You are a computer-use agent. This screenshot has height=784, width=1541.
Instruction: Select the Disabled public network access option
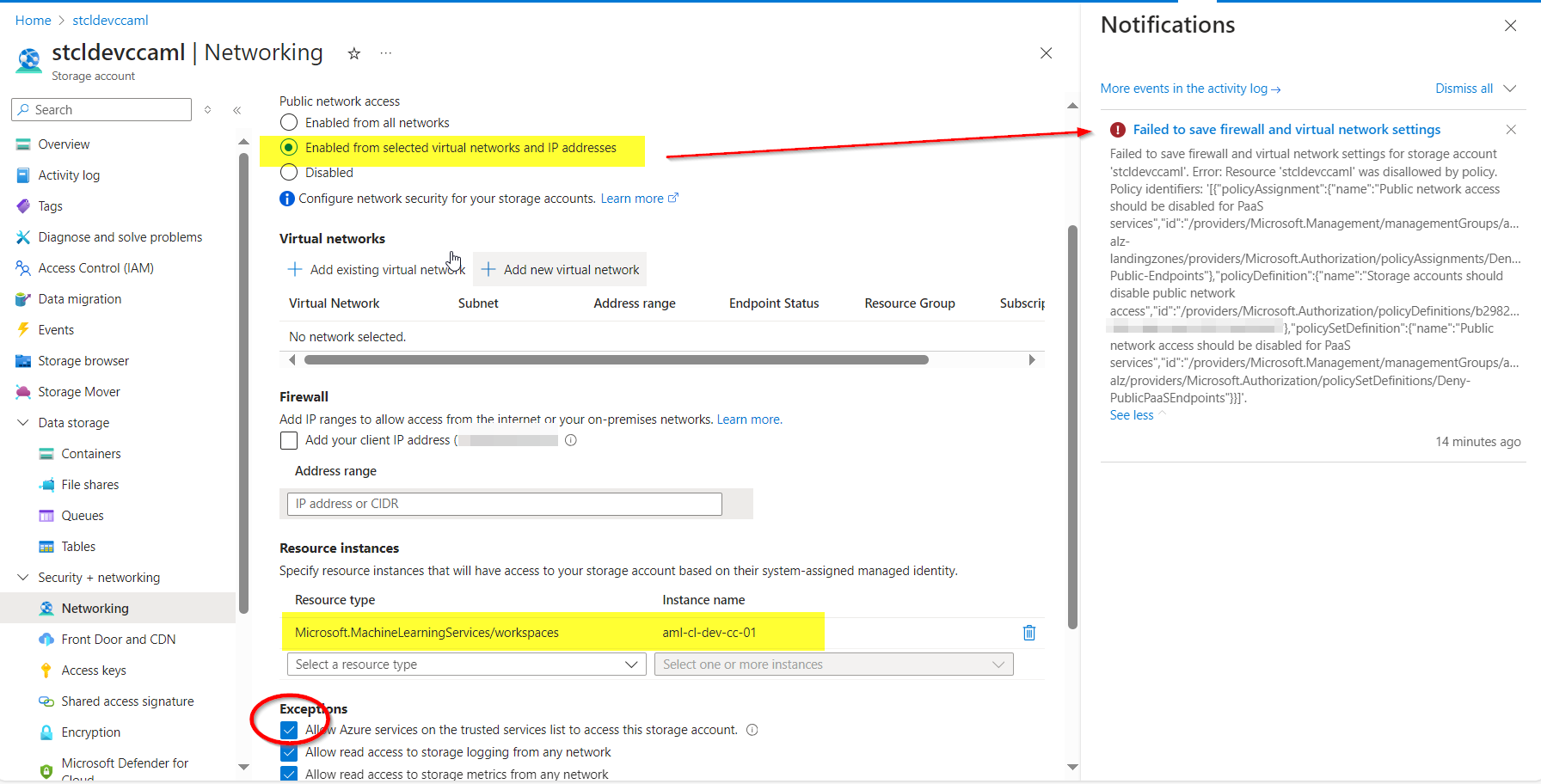pos(289,173)
